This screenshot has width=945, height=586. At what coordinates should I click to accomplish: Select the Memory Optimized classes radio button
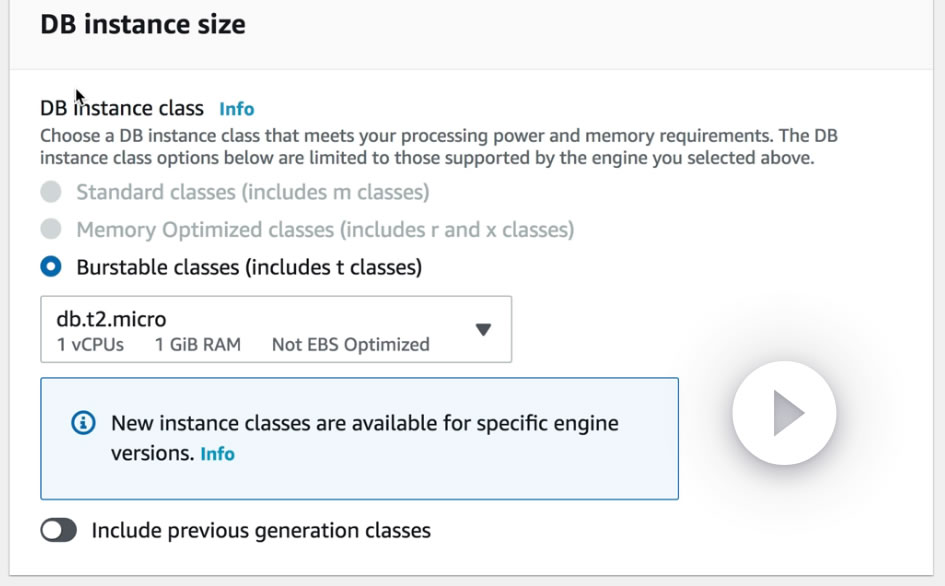(51, 230)
